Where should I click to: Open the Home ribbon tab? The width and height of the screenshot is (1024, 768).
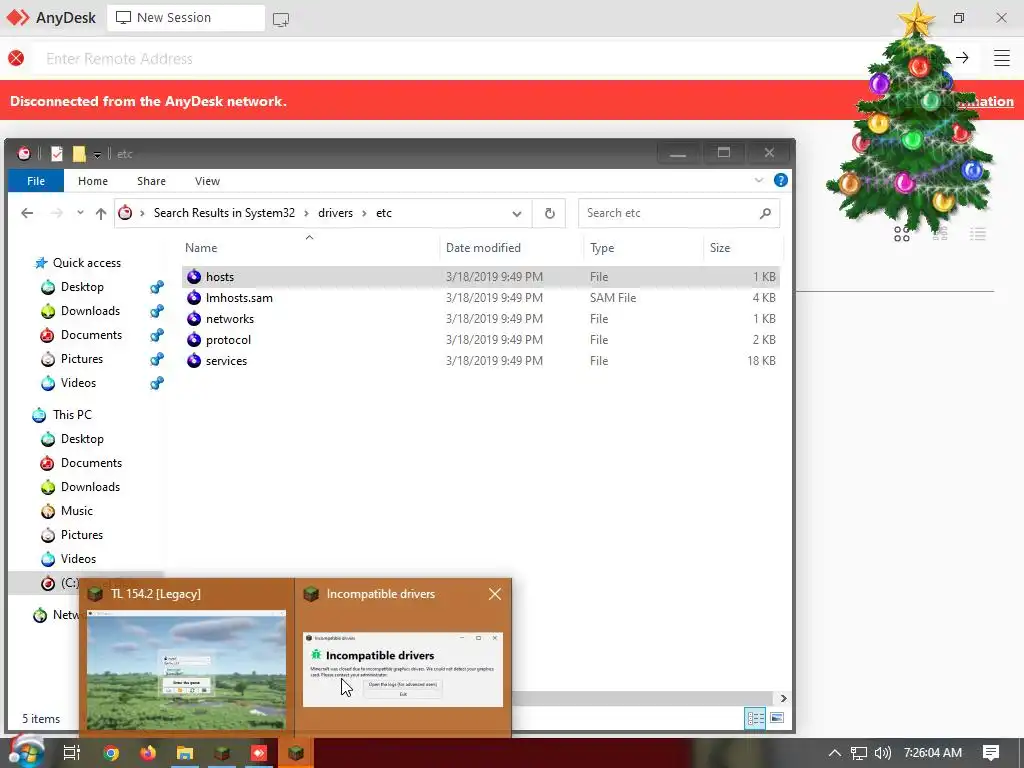[x=93, y=181]
